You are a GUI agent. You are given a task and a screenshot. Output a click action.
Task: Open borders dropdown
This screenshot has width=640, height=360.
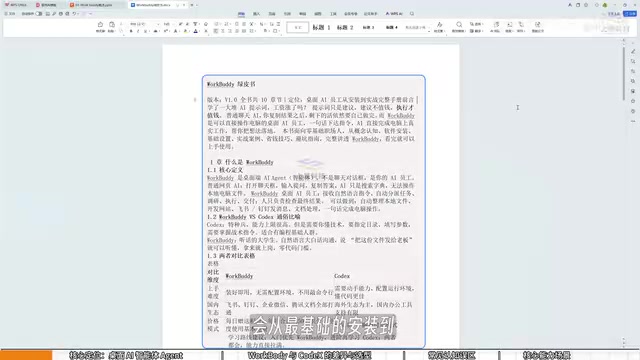click(280, 31)
